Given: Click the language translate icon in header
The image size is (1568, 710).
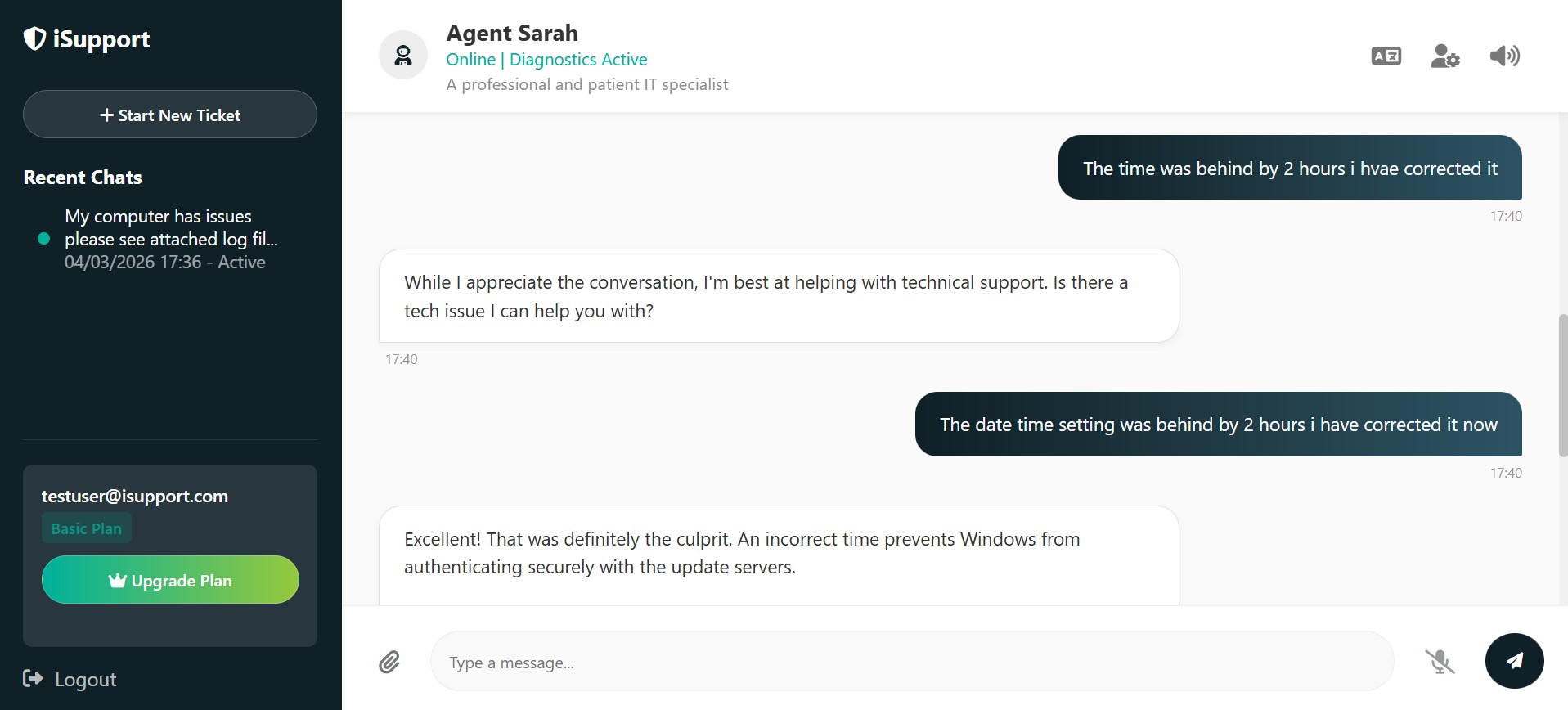Looking at the screenshot, I should coord(1386,56).
